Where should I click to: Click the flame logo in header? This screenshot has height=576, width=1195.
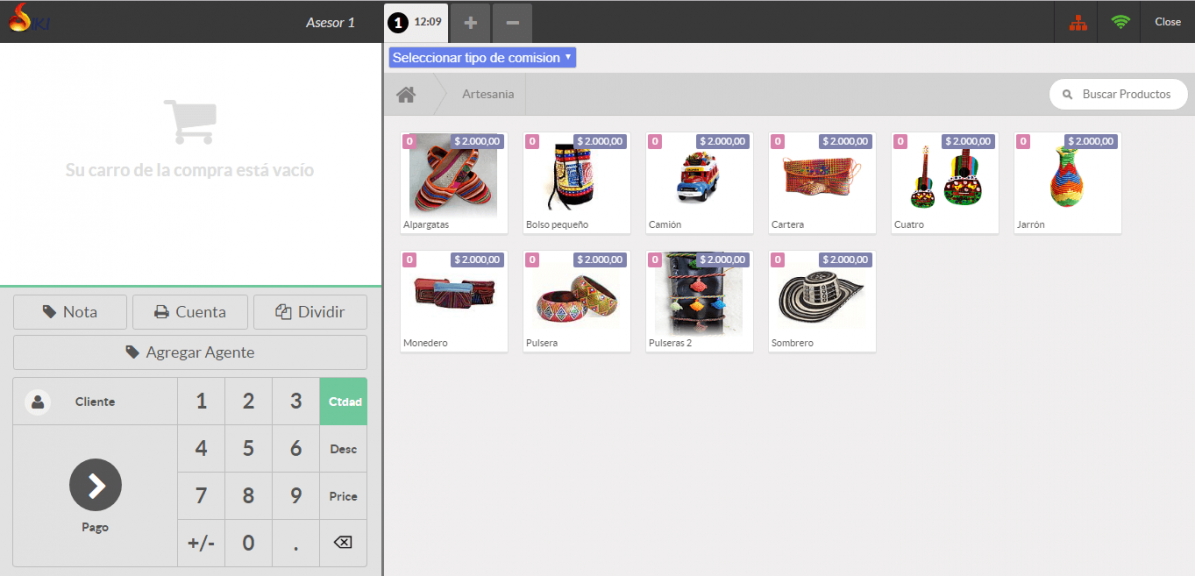[21, 18]
